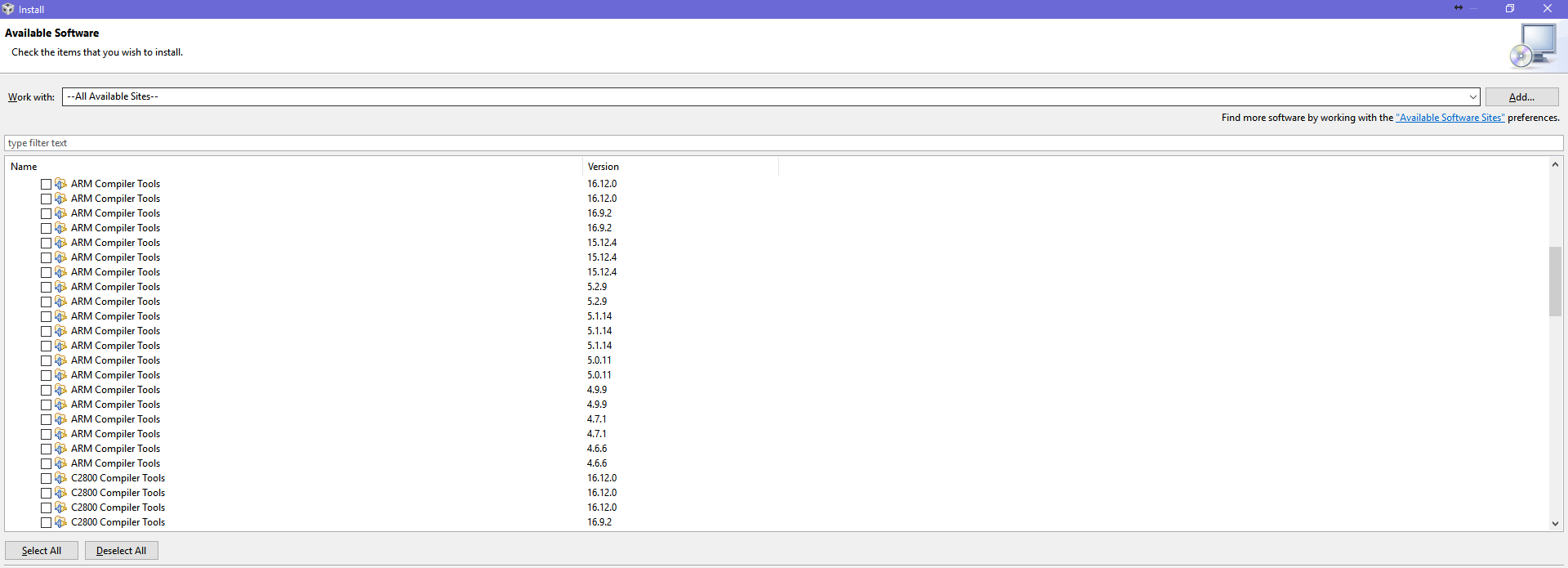Click feature icon of first ARM Compiler Tools 4.9.9
This screenshot has width=1568, height=568.
pyautogui.click(x=60, y=390)
